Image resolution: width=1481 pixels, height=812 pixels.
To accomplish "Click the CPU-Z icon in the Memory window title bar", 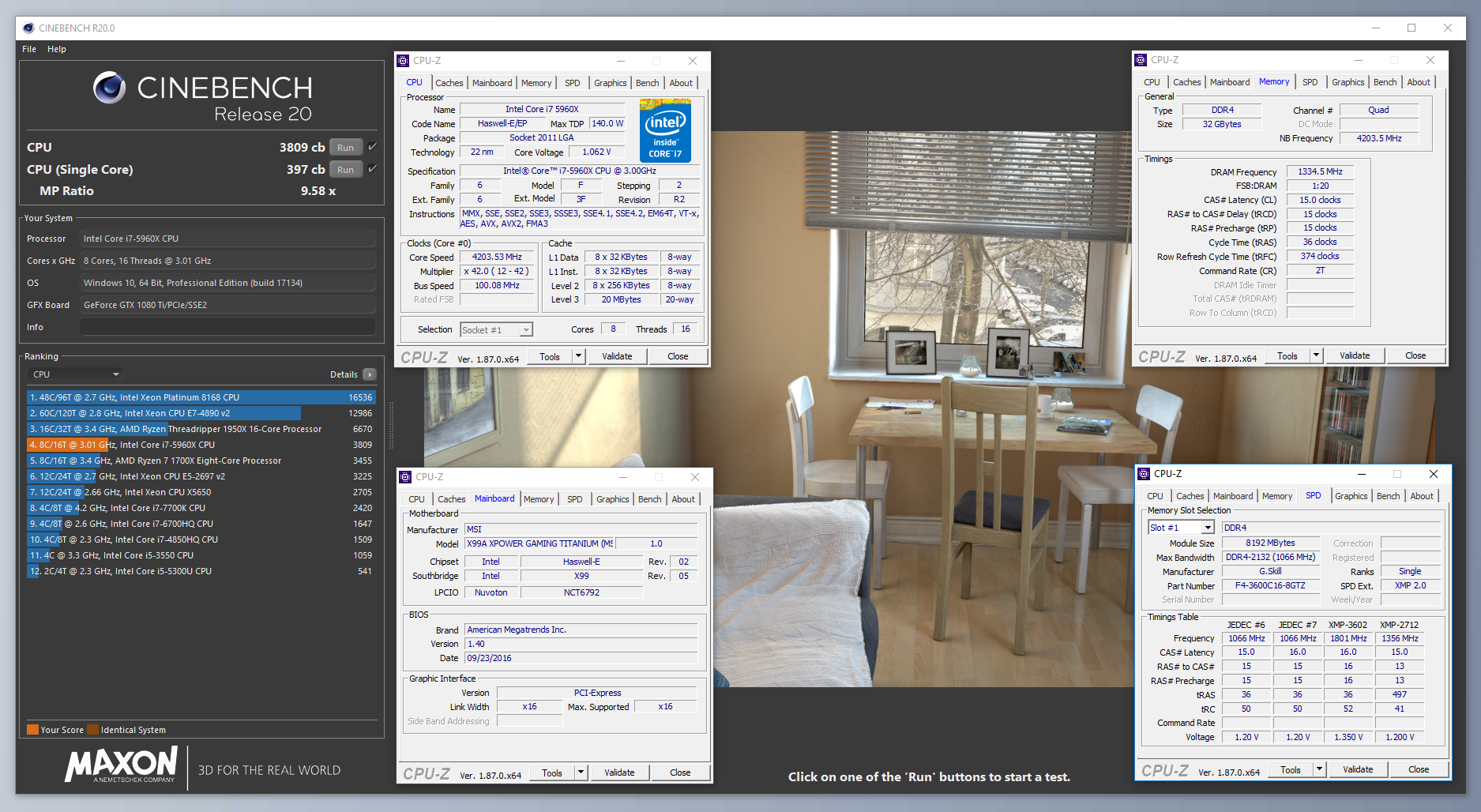I will click(x=1141, y=60).
